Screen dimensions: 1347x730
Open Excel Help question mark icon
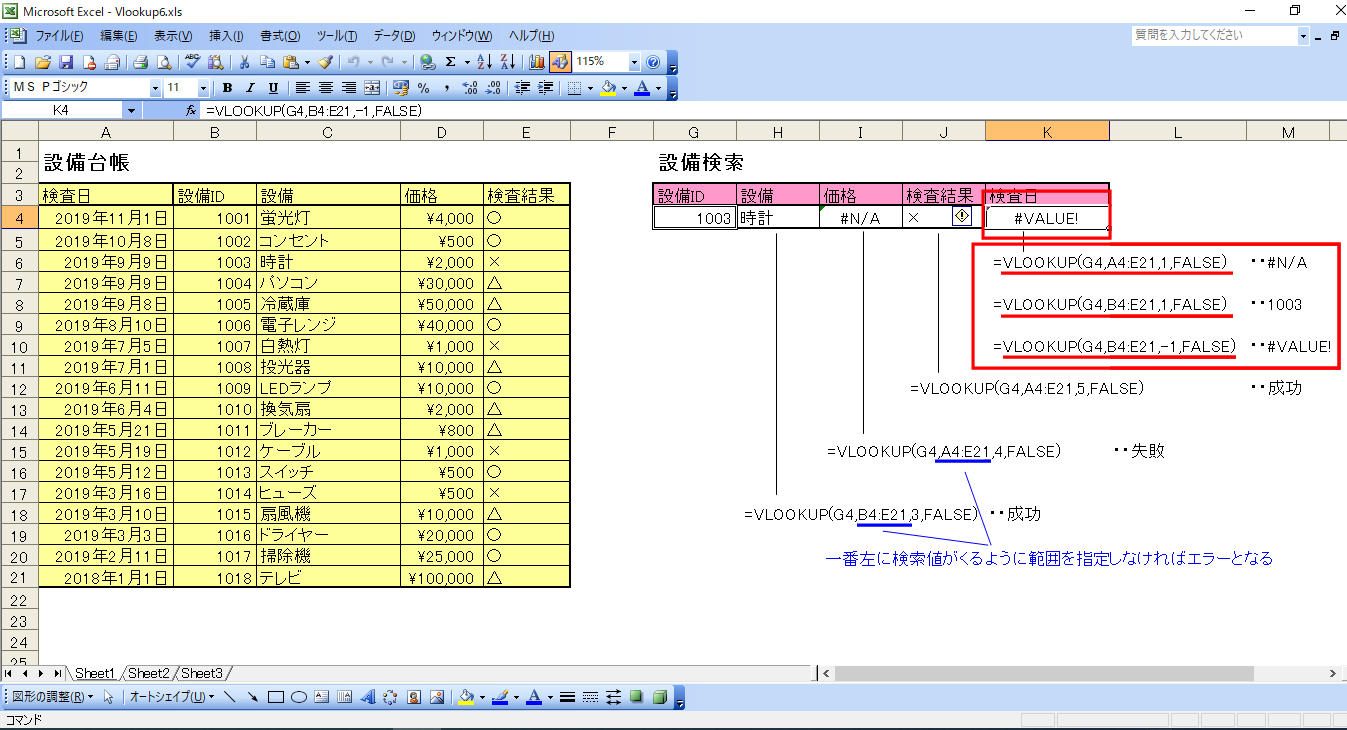653,62
